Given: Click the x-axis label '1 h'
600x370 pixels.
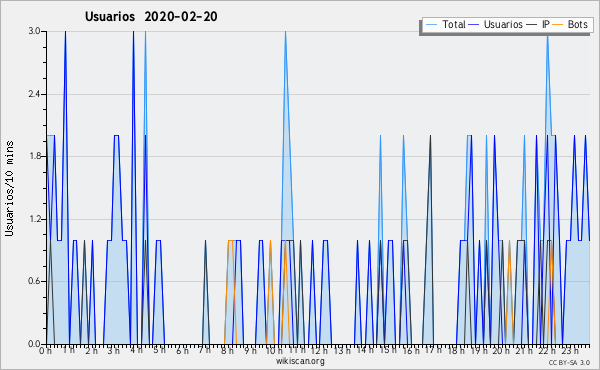Looking at the screenshot, I should coord(69,350).
